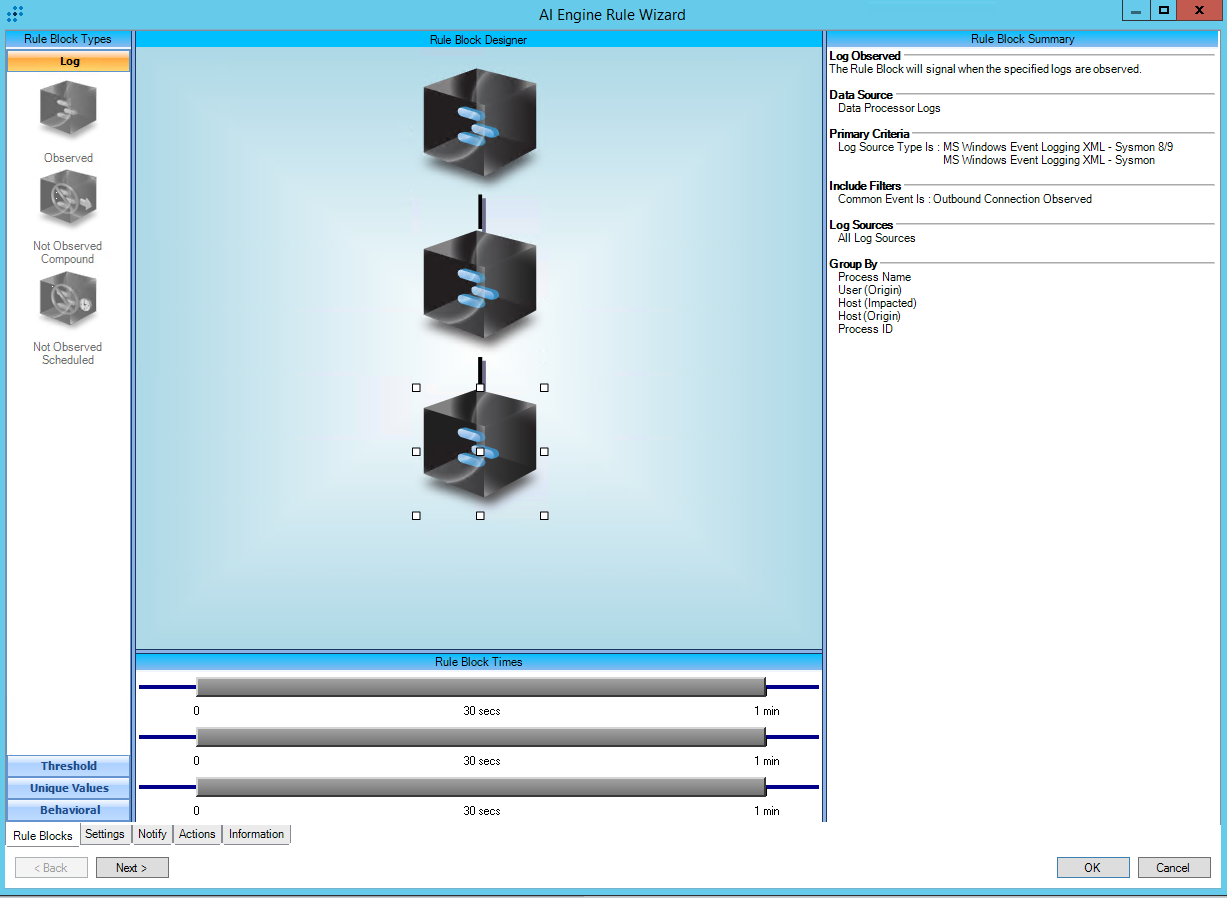Pick the Not Observed Scheduled block icon
1227x898 pixels.
[68, 300]
